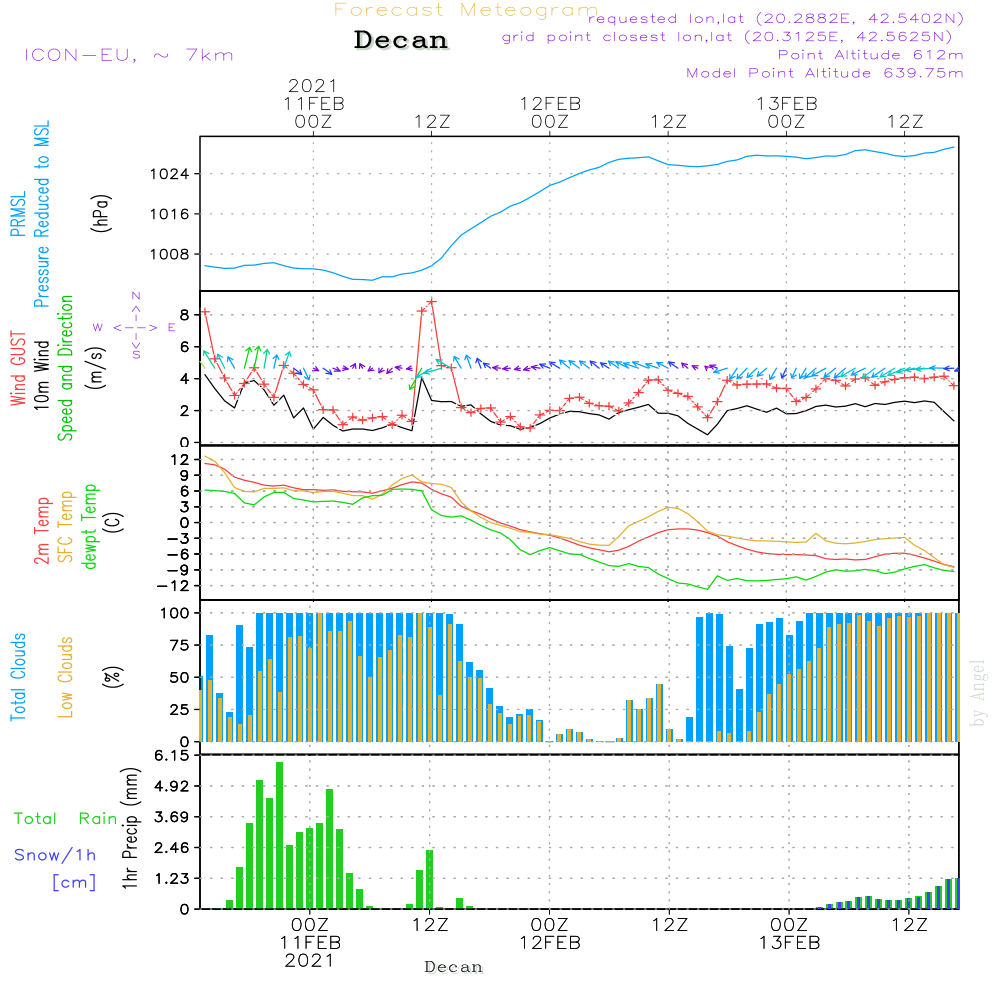Click the -12 temperature axis value
The height and width of the screenshot is (1000, 1000).
tap(173, 586)
